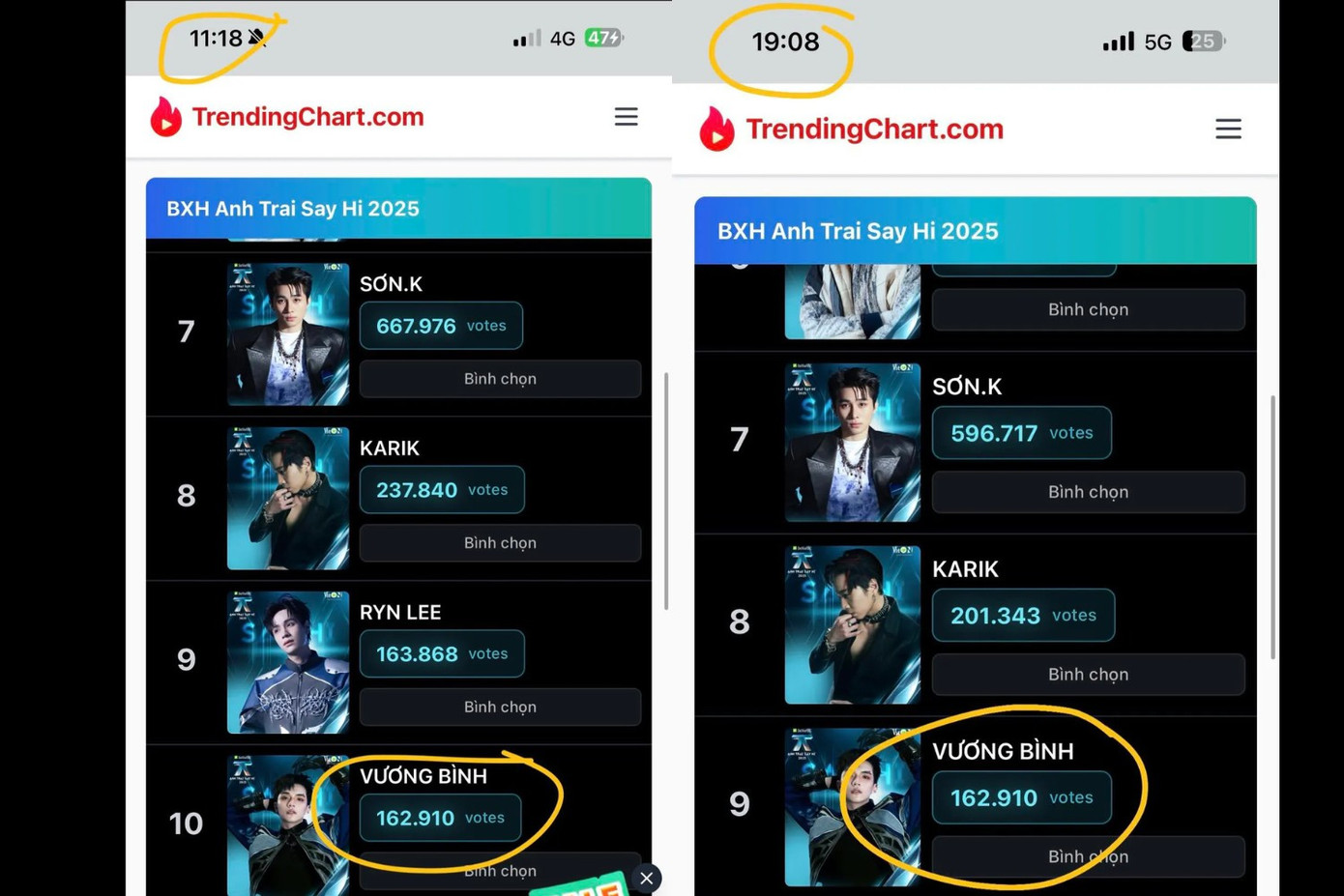Tap the 162.910 votes badge at rank 10

[x=440, y=818]
